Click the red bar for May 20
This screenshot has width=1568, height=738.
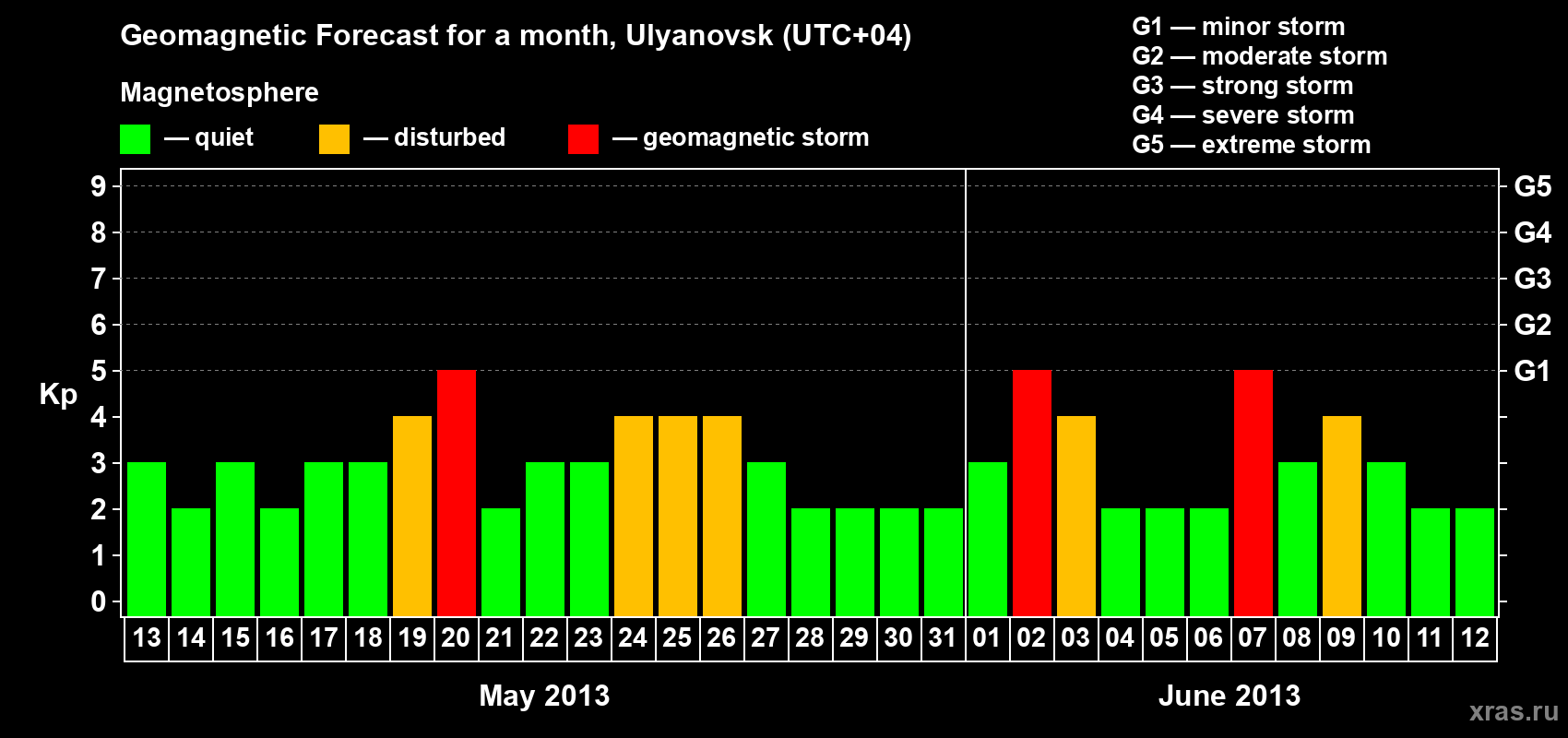(457, 493)
